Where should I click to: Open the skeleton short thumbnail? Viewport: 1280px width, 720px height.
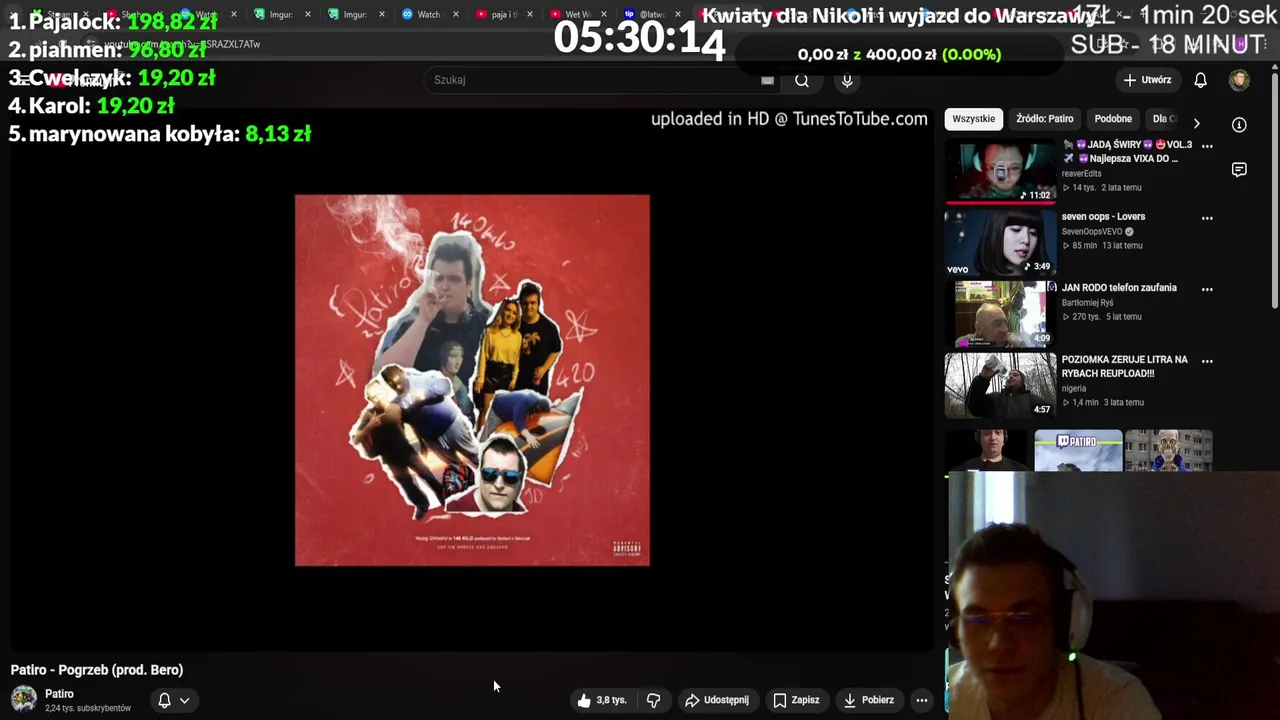point(1168,451)
